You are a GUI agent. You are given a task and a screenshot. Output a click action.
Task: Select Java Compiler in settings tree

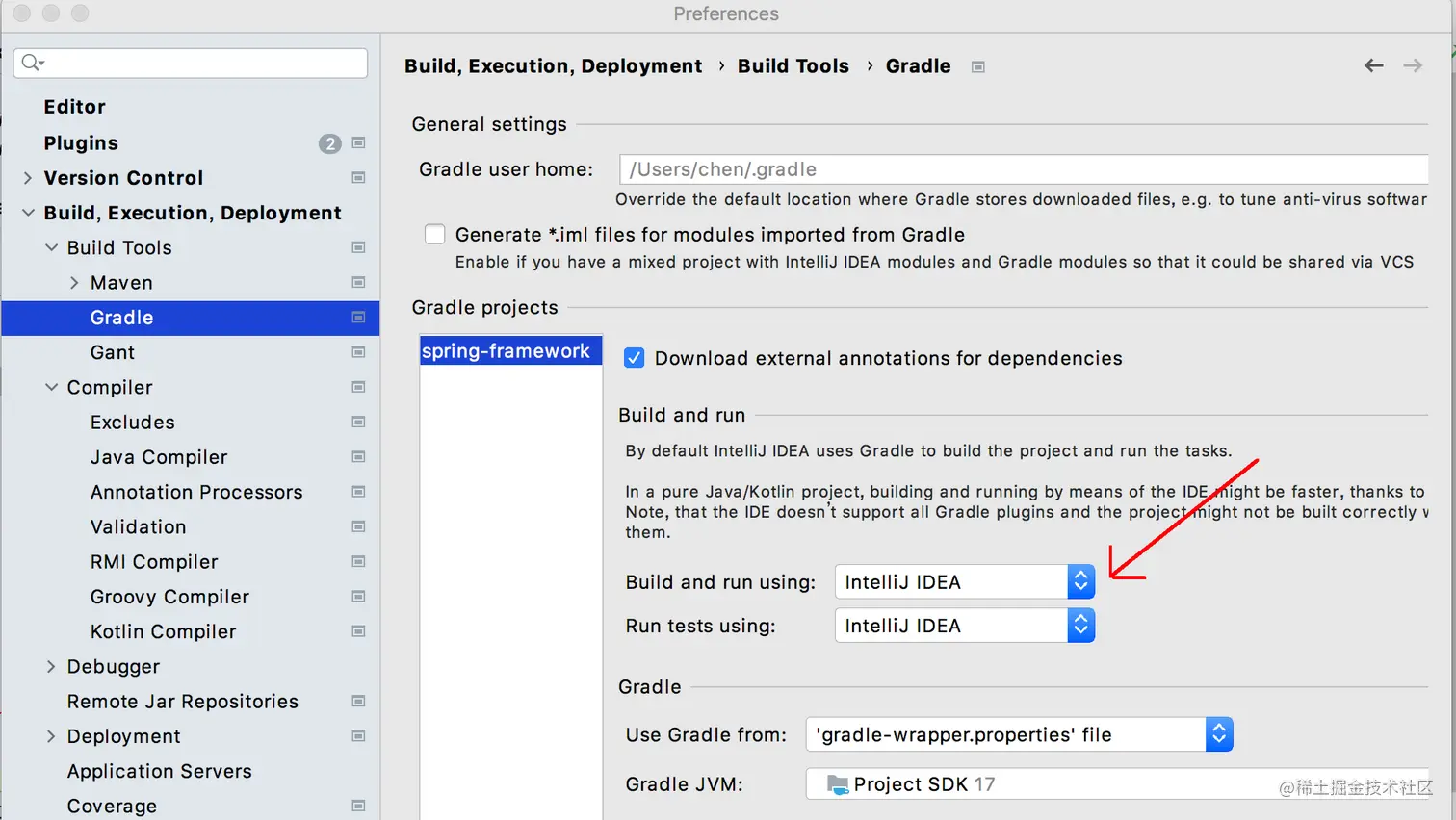pos(159,457)
